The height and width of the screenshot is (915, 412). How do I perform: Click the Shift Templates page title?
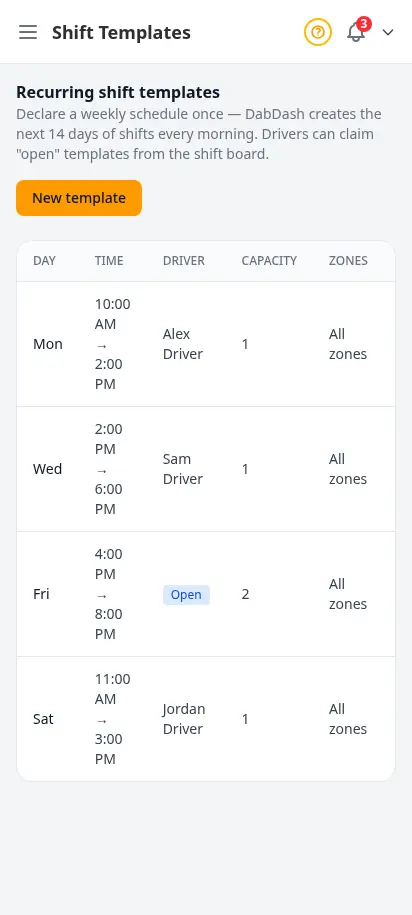121,32
